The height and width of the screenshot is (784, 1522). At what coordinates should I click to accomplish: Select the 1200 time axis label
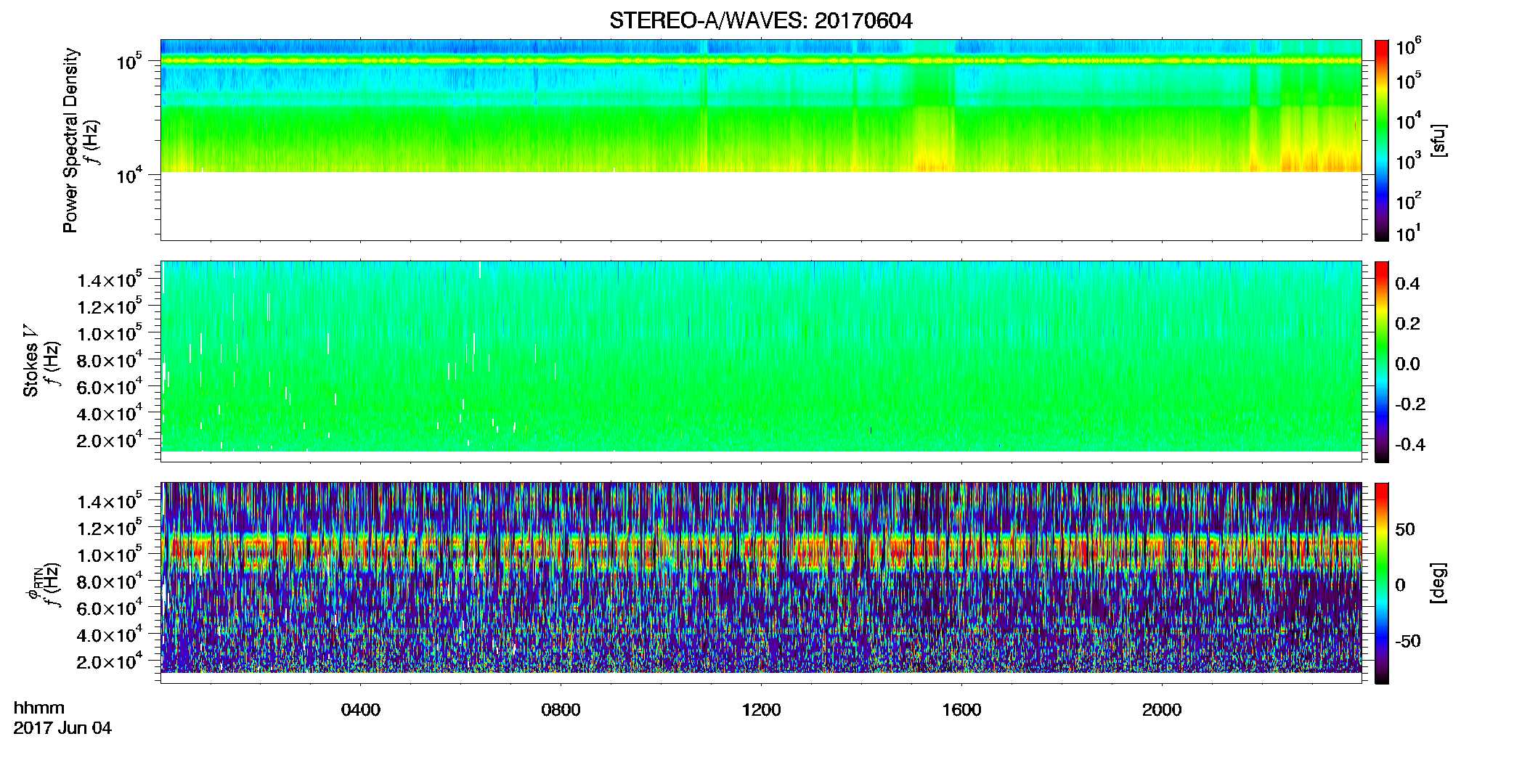[x=761, y=710]
